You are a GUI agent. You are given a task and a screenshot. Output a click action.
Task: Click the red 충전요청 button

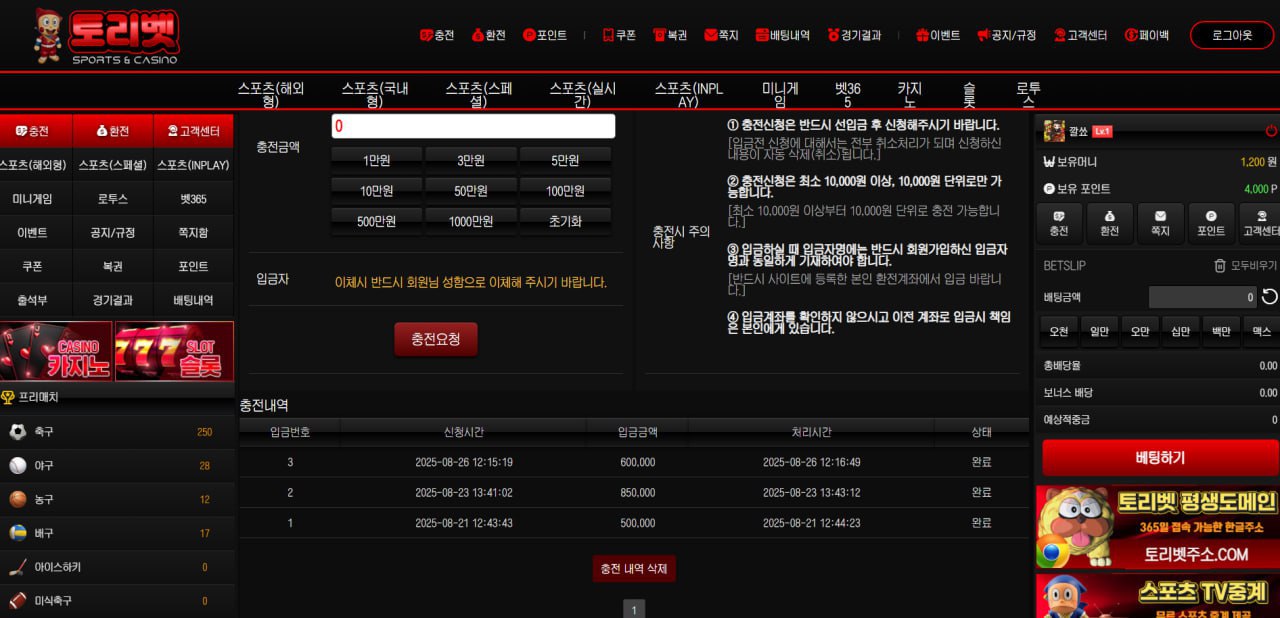pyautogui.click(x=436, y=339)
